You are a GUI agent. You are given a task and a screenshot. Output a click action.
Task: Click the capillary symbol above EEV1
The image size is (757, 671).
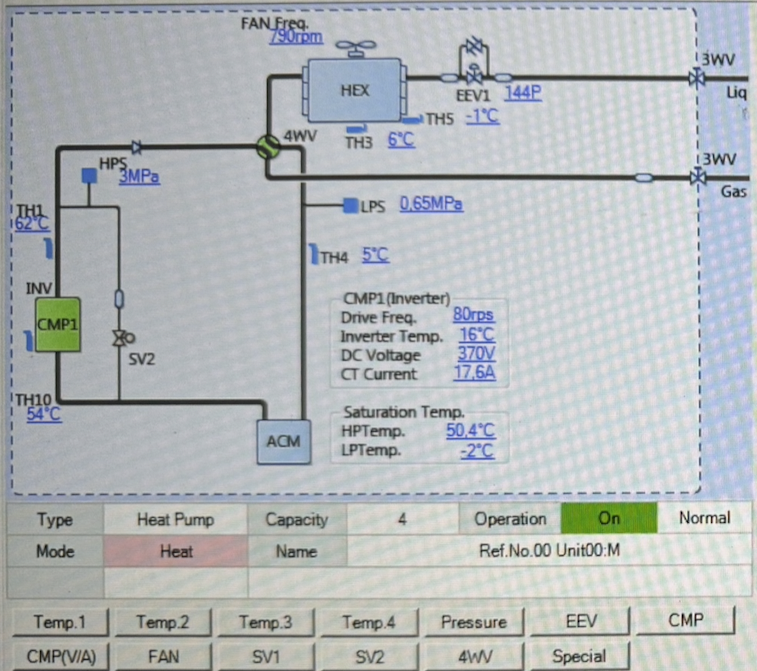click(x=475, y=47)
